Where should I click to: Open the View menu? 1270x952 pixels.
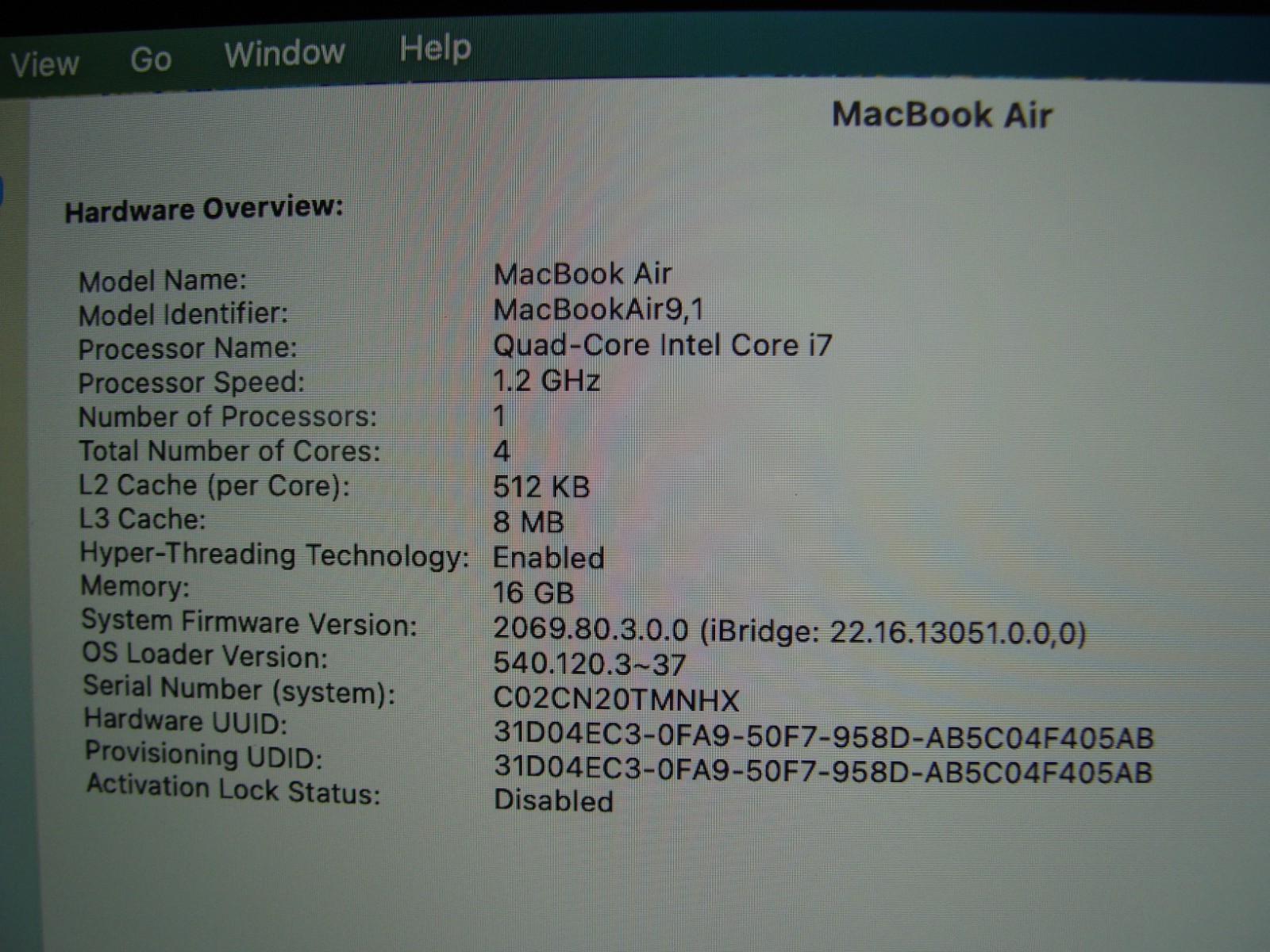pyautogui.click(x=45, y=63)
